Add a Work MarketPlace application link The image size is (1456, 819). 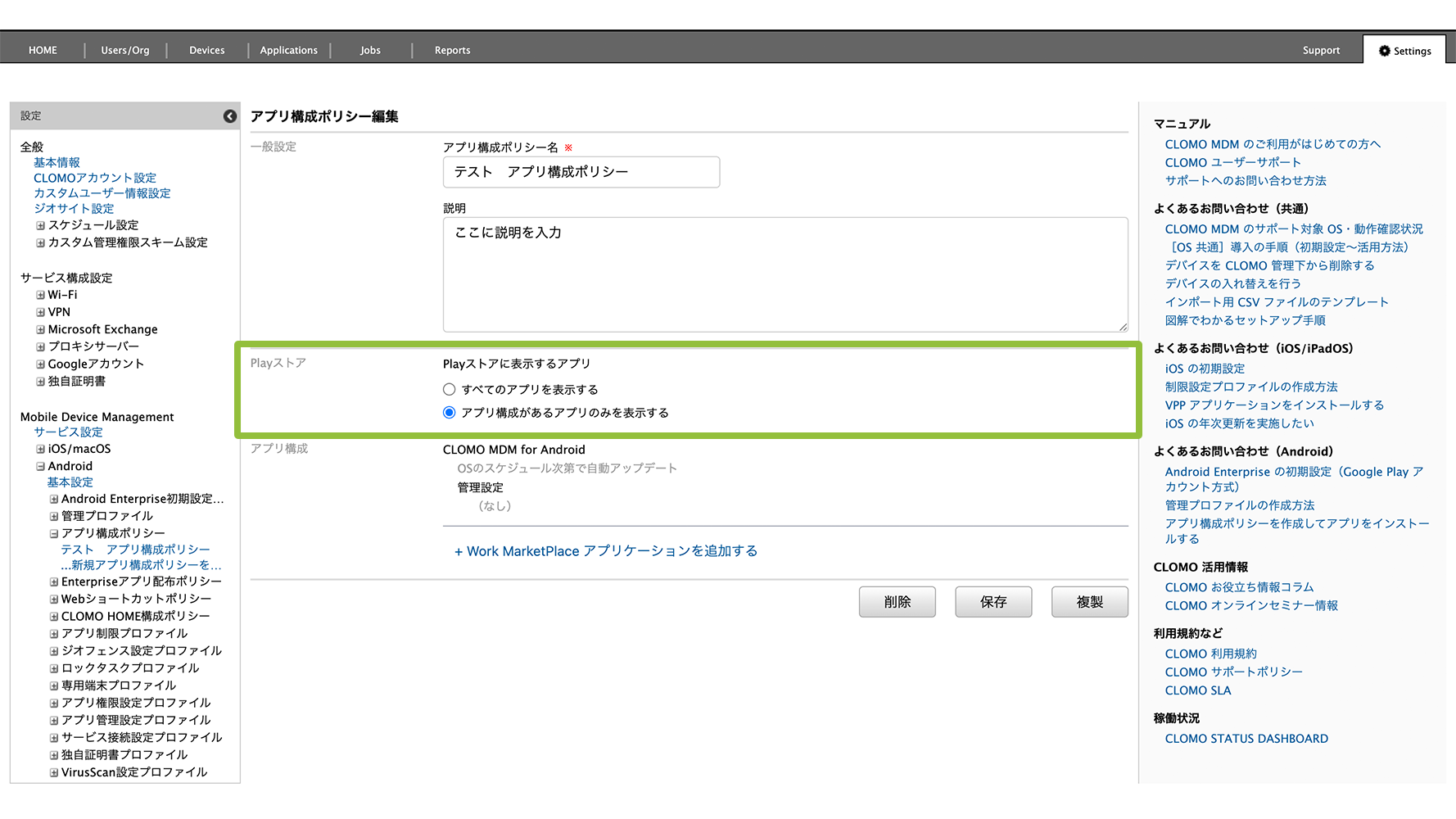[606, 551]
